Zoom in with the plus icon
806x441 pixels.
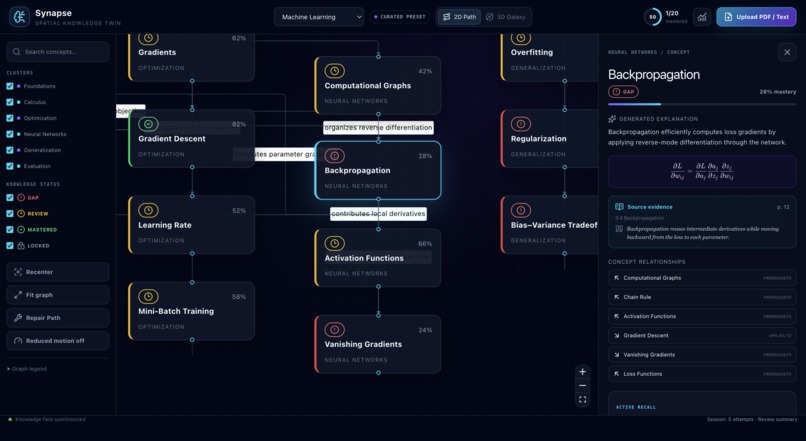pyautogui.click(x=582, y=372)
